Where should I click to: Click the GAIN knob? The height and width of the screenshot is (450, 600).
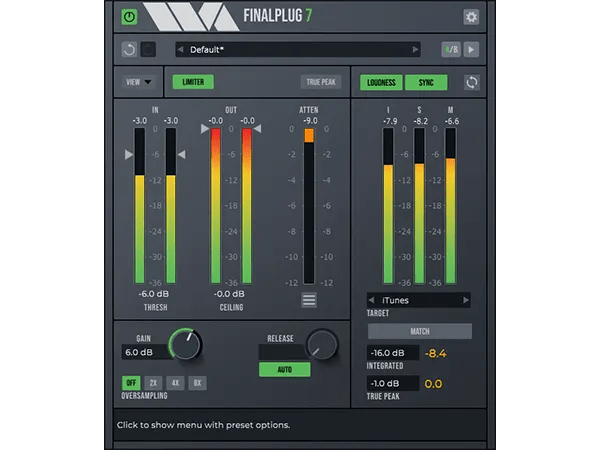pyautogui.click(x=185, y=344)
